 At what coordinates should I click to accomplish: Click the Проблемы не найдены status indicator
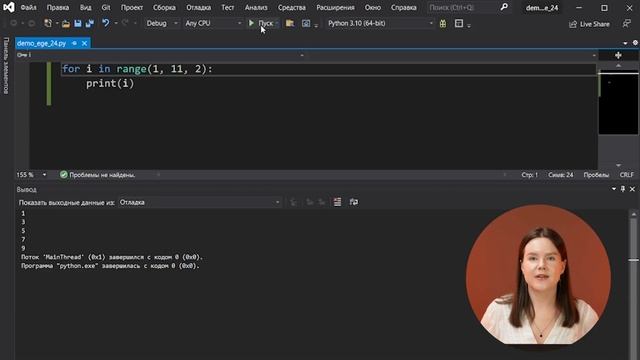pyautogui.click(x=97, y=175)
